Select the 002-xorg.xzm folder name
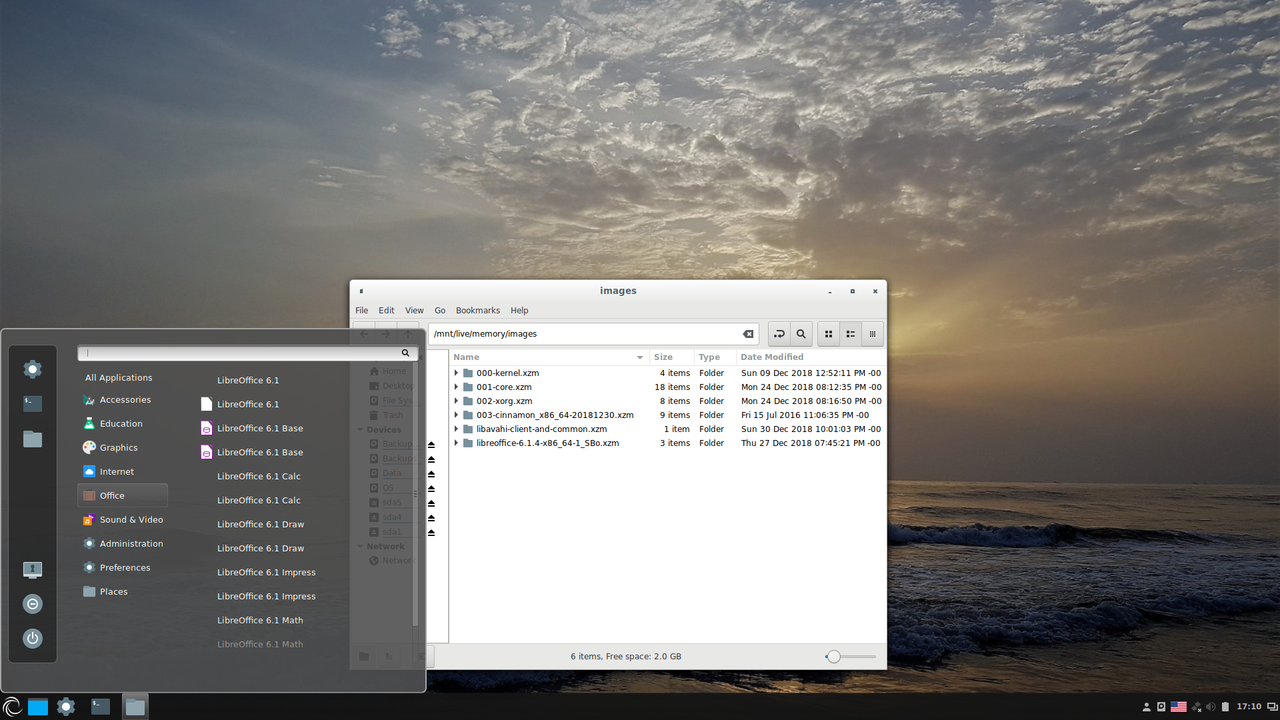 [504, 401]
